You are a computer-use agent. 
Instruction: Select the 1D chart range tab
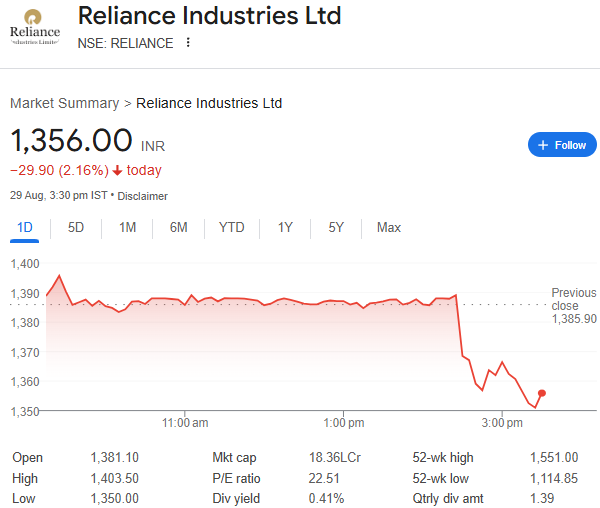coord(25,227)
